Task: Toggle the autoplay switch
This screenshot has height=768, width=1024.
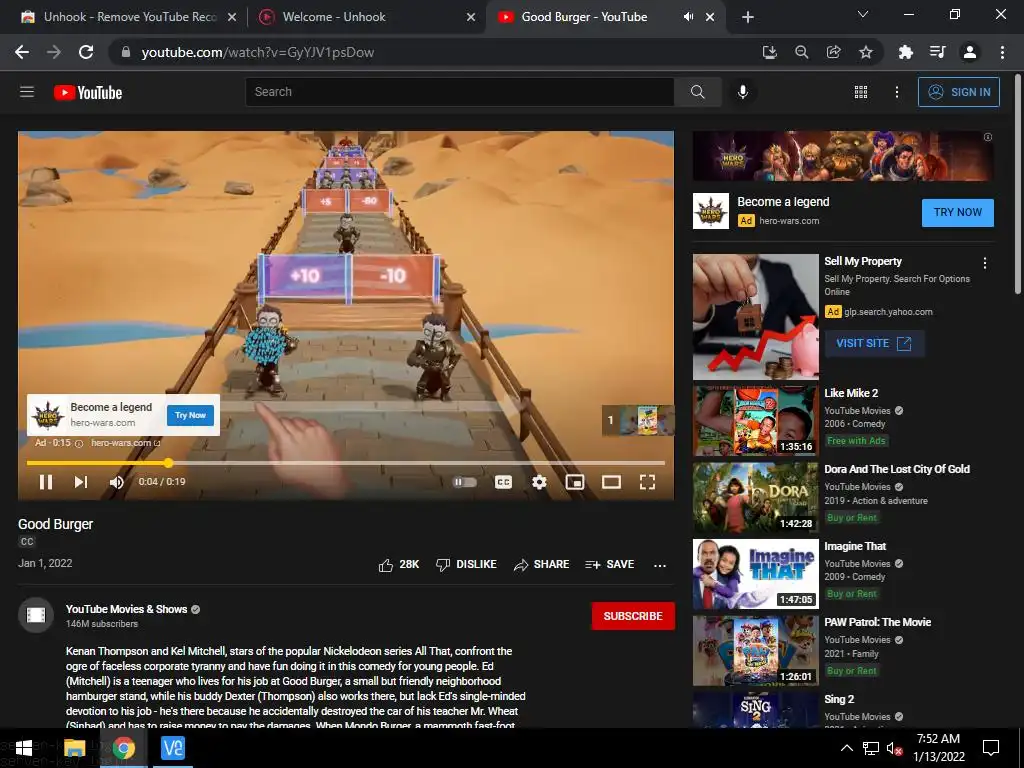Action: click(x=464, y=482)
